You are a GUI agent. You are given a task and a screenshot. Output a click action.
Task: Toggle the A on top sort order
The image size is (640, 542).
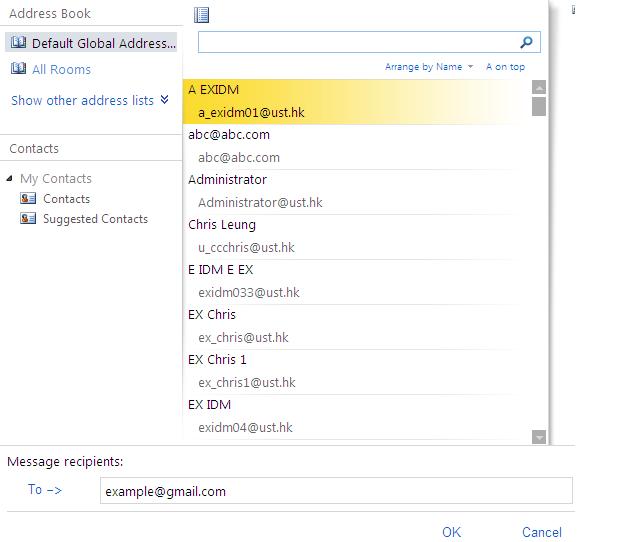[505, 67]
